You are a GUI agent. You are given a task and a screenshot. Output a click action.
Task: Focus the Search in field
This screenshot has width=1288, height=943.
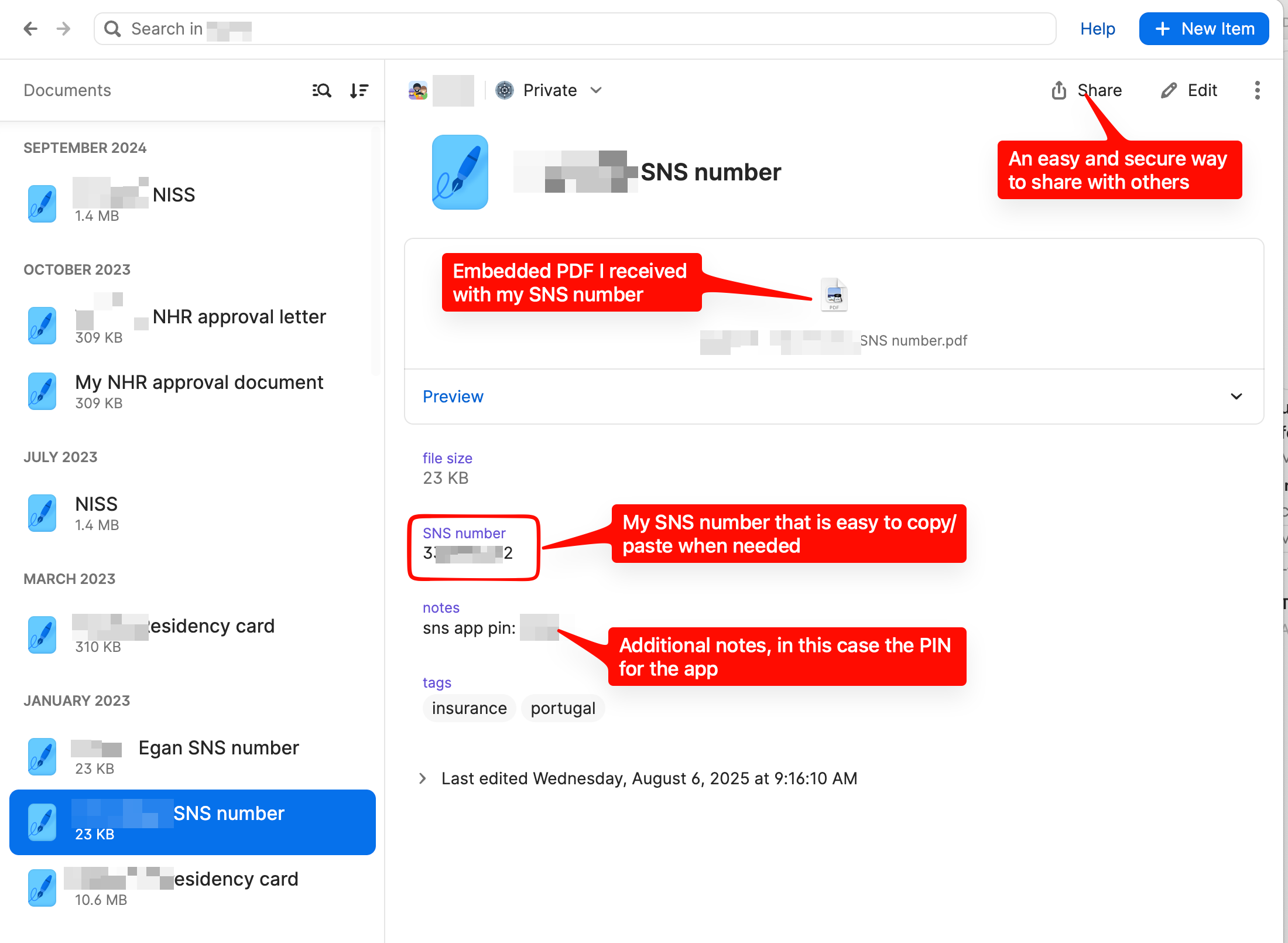click(x=575, y=29)
